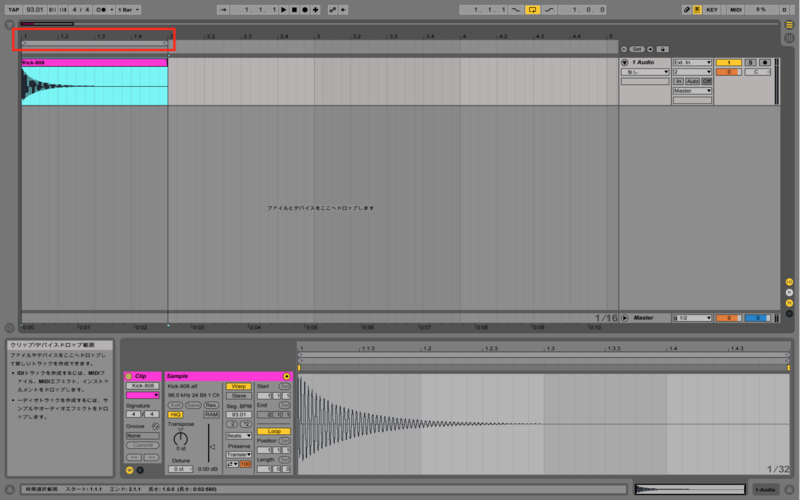800x500 pixels.
Task: Open the input channel 2 dropdown
Action: click(692, 72)
